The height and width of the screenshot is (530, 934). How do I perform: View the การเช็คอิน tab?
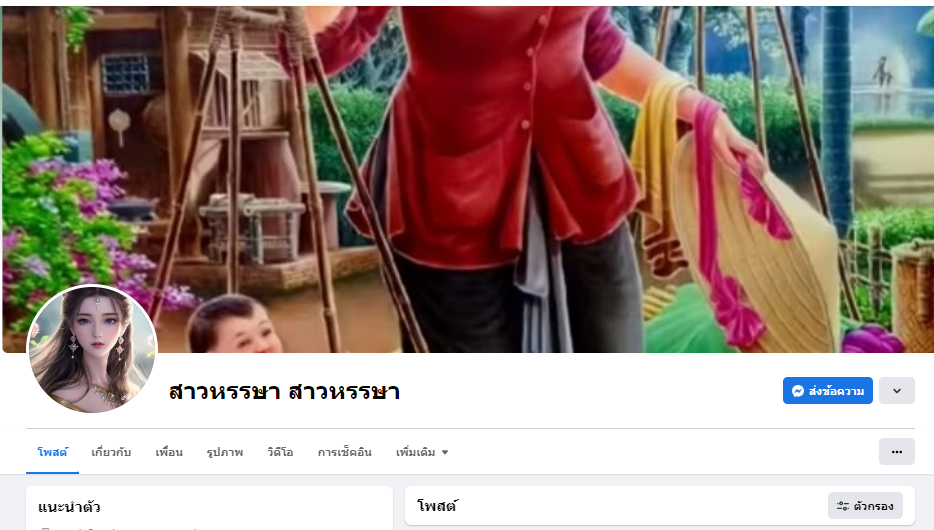(x=344, y=452)
